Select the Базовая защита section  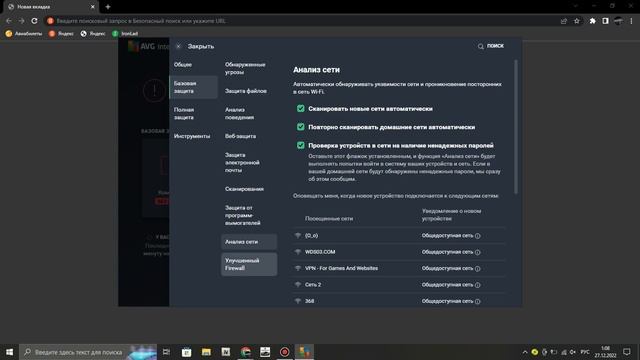pos(193,87)
